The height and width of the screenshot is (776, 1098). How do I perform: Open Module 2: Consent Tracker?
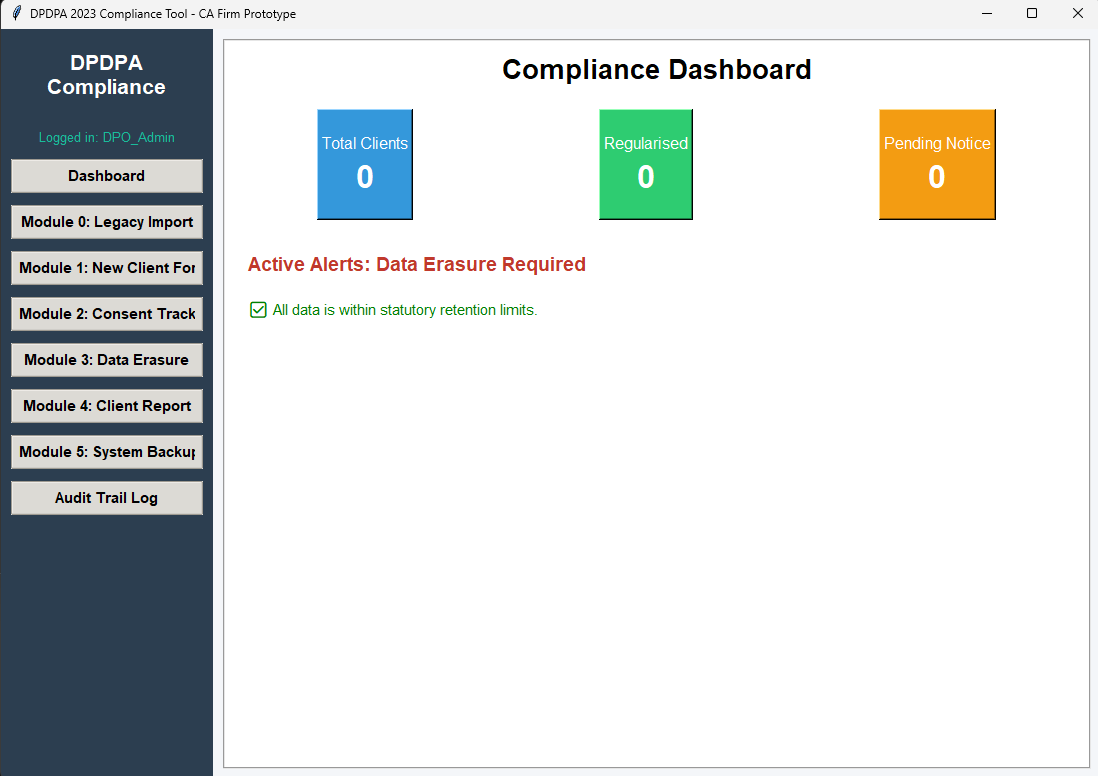pos(107,314)
